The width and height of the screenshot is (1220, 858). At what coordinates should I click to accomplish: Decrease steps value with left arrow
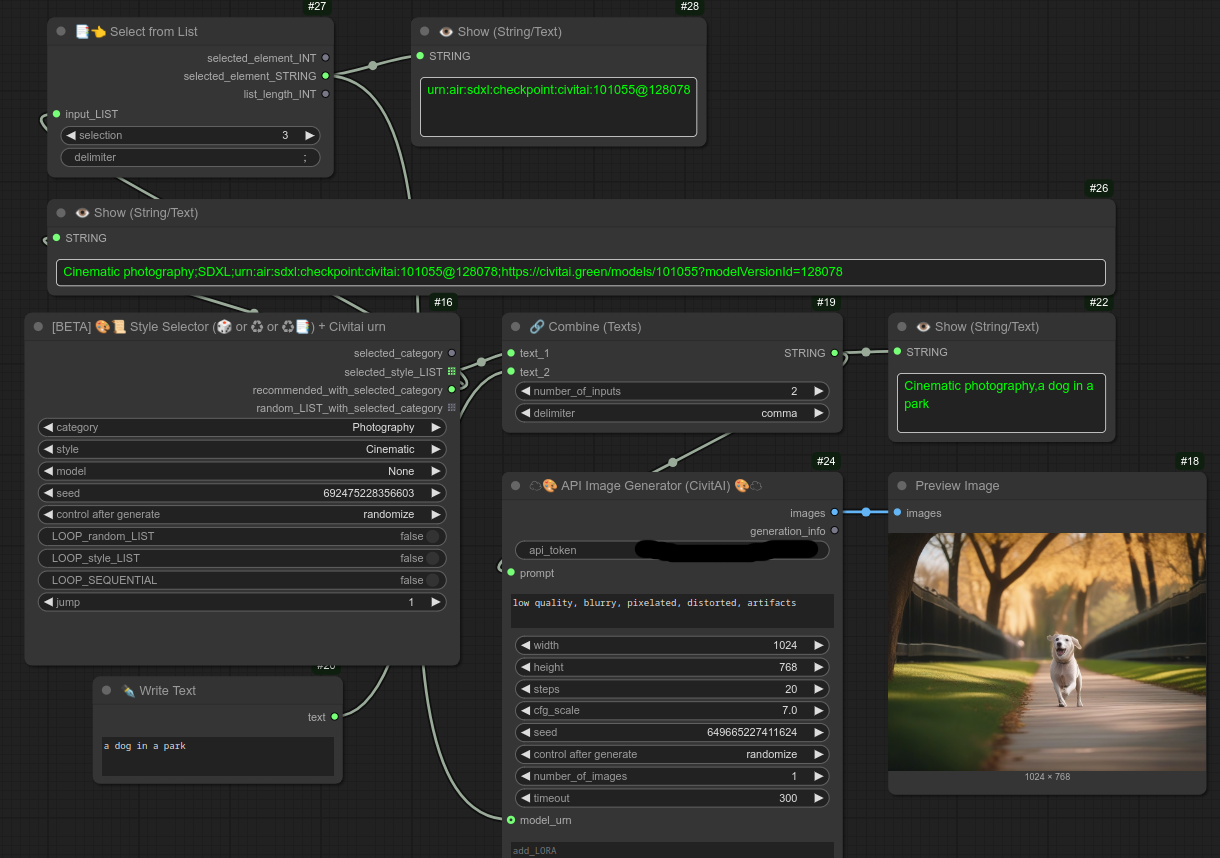pos(525,689)
